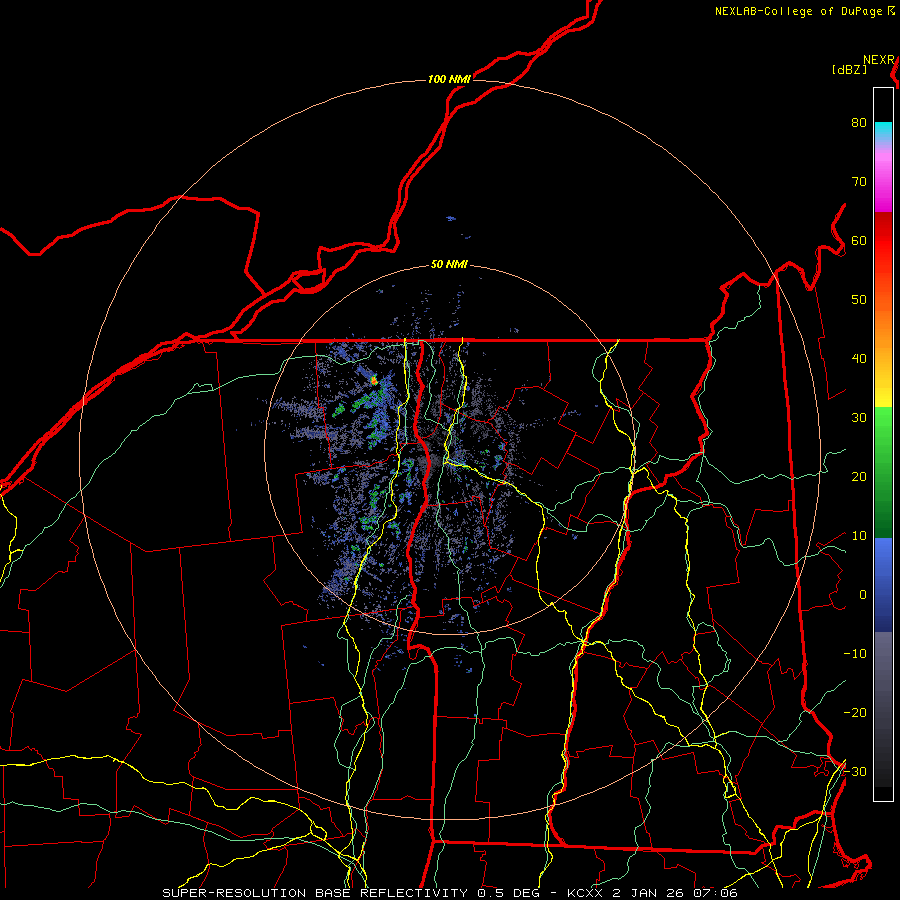Click the 80 value on dBZ scale

859,123
